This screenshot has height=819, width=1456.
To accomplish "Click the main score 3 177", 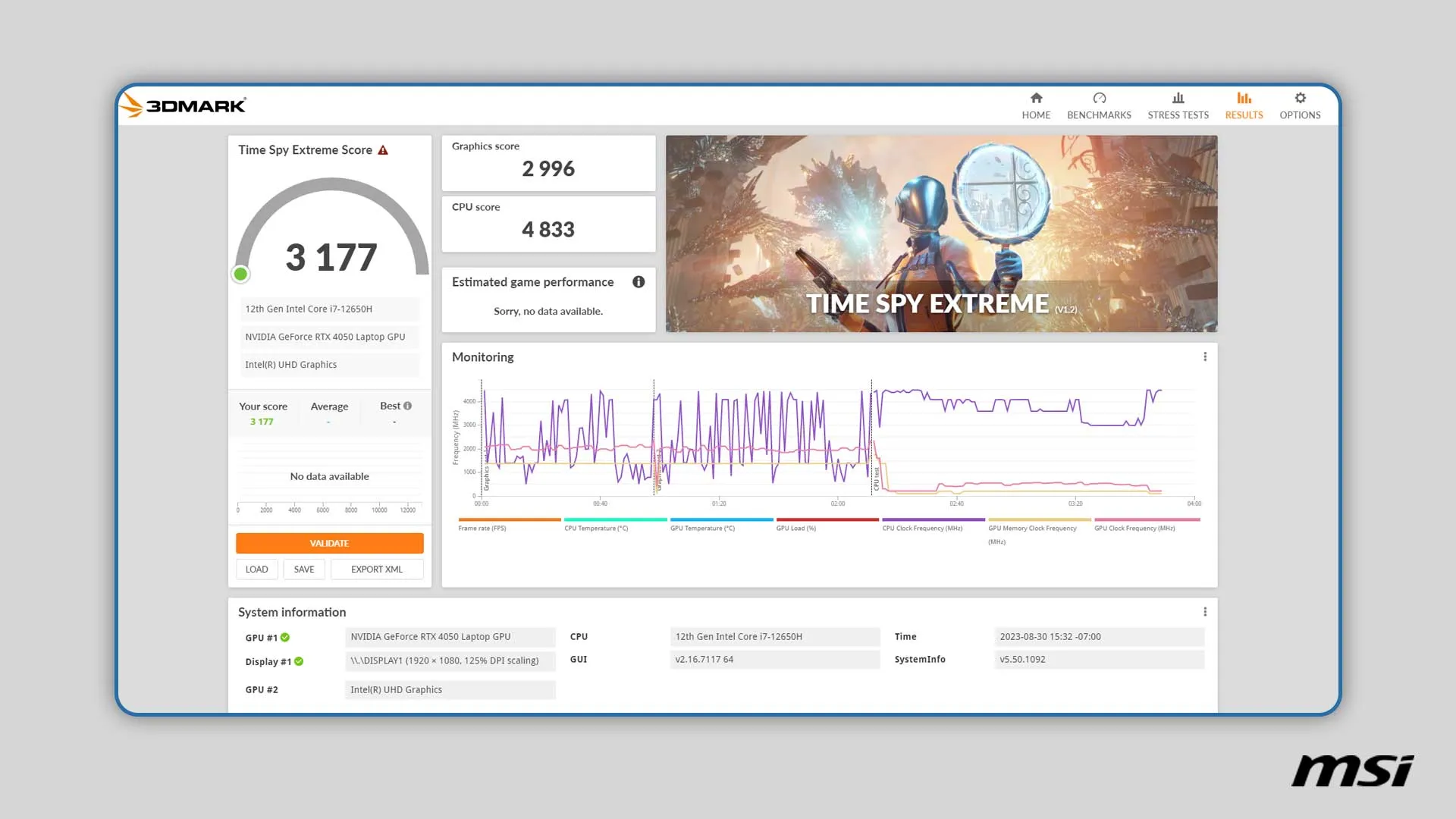I will tap(331, 257).
